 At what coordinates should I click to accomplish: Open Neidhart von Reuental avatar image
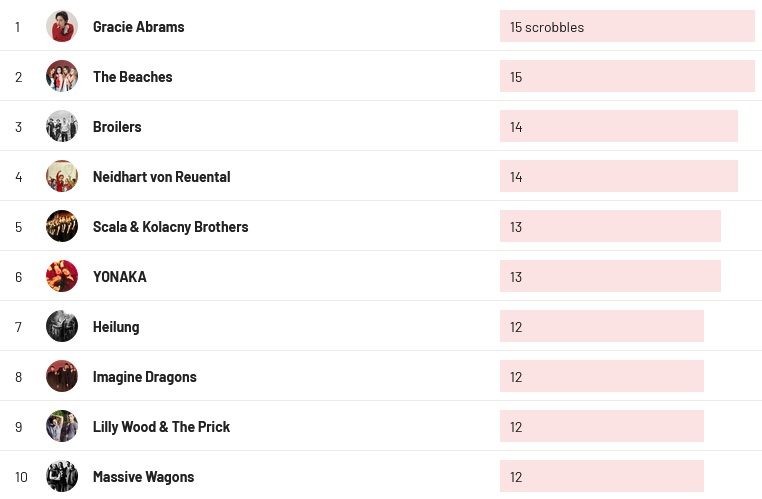coord(62,176)
